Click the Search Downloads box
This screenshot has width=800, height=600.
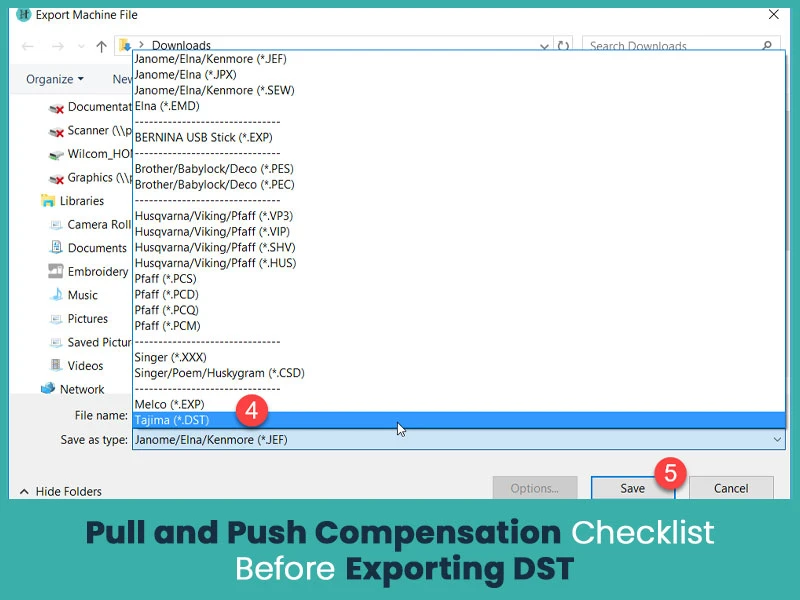668,45
